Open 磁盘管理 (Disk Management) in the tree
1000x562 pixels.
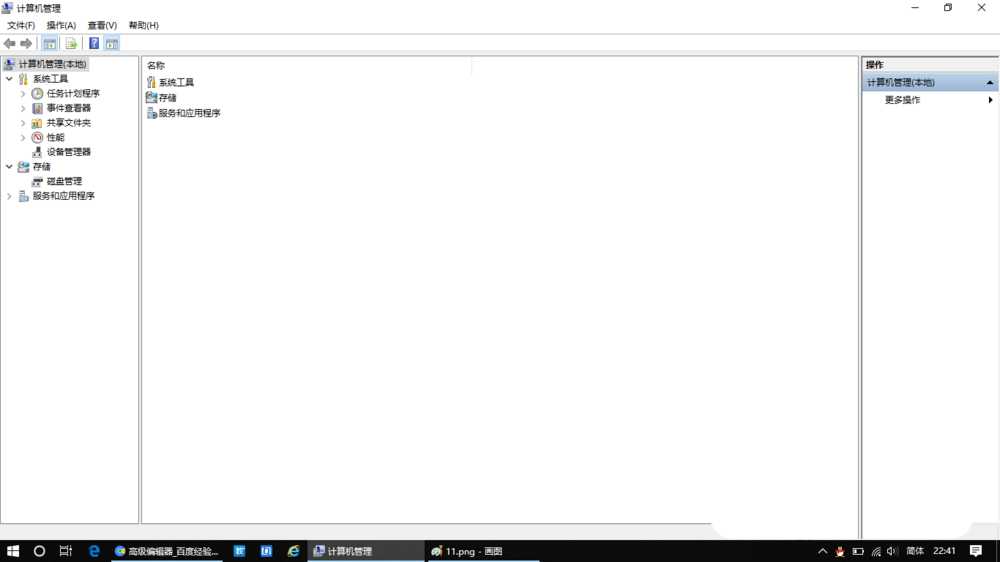[x=64, y=181]
